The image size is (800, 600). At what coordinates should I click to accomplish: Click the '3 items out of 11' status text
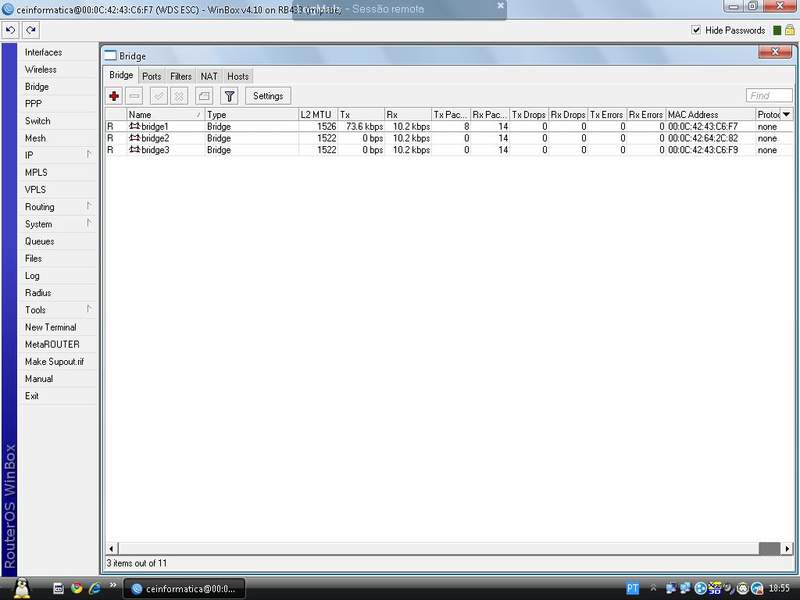[x=137, y=563]
